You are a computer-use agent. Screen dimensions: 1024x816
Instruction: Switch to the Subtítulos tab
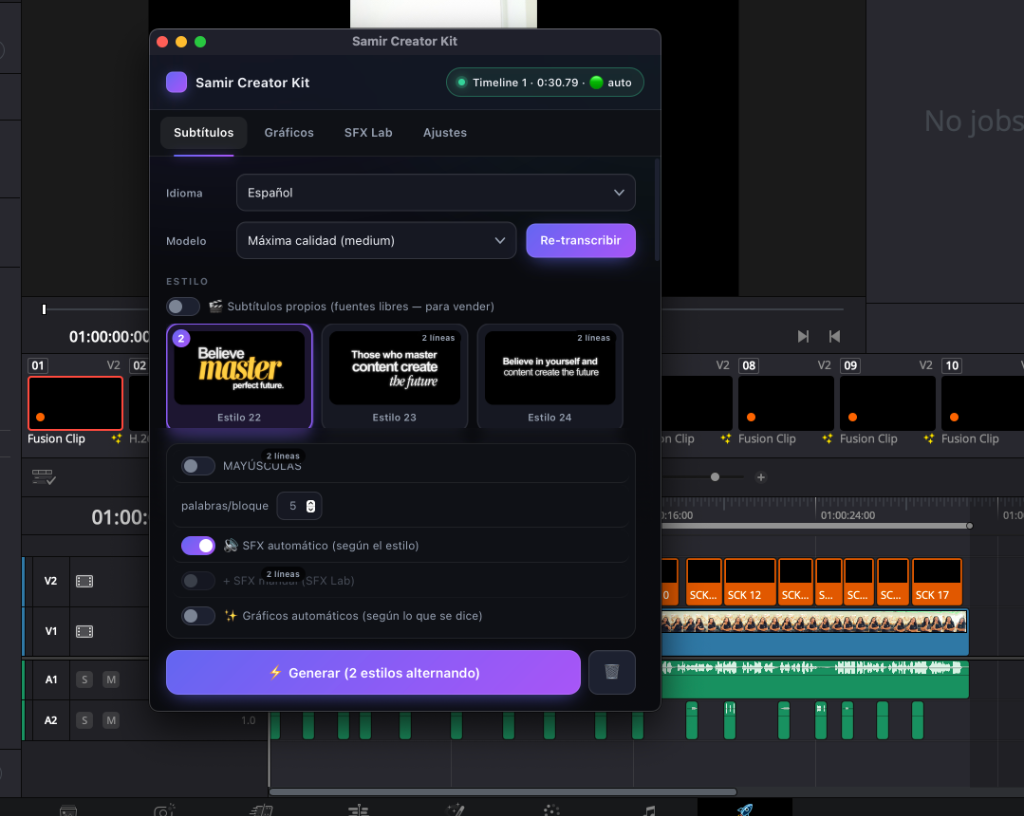click(x=204, y=133)
